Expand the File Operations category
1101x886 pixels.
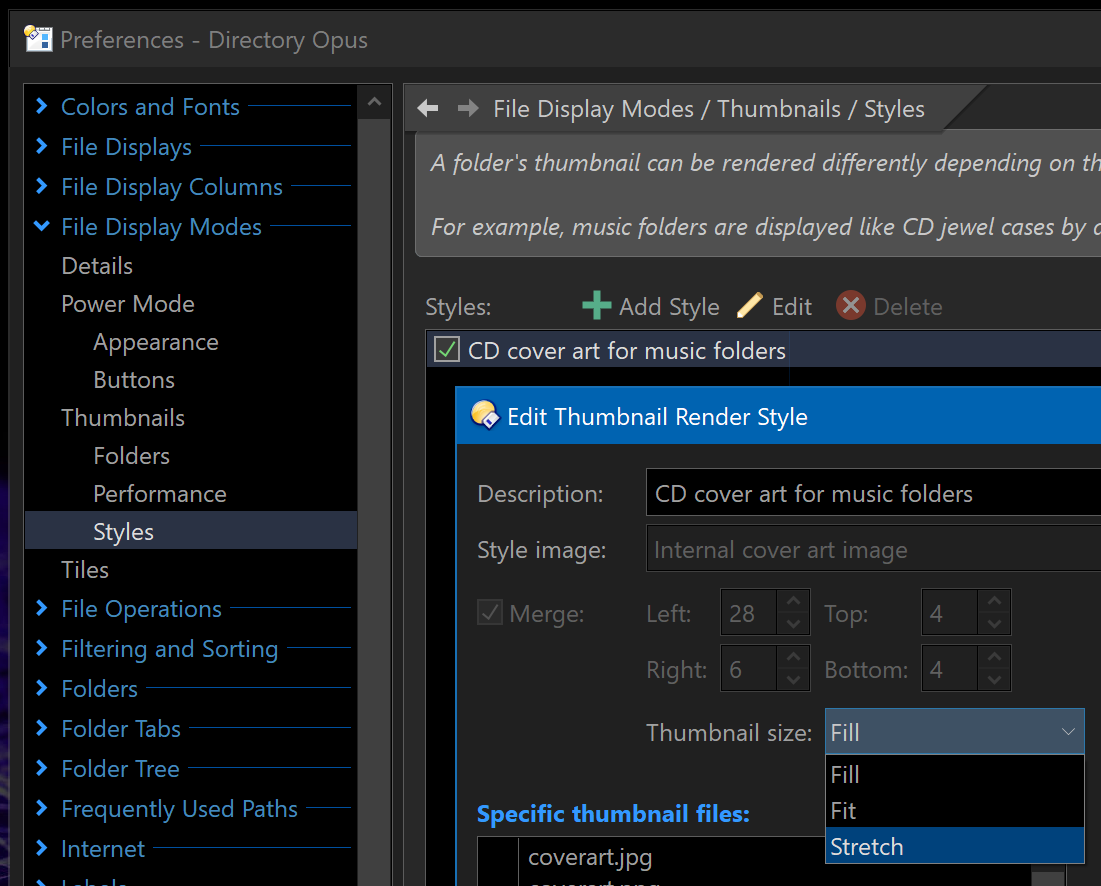pos(41,608)
